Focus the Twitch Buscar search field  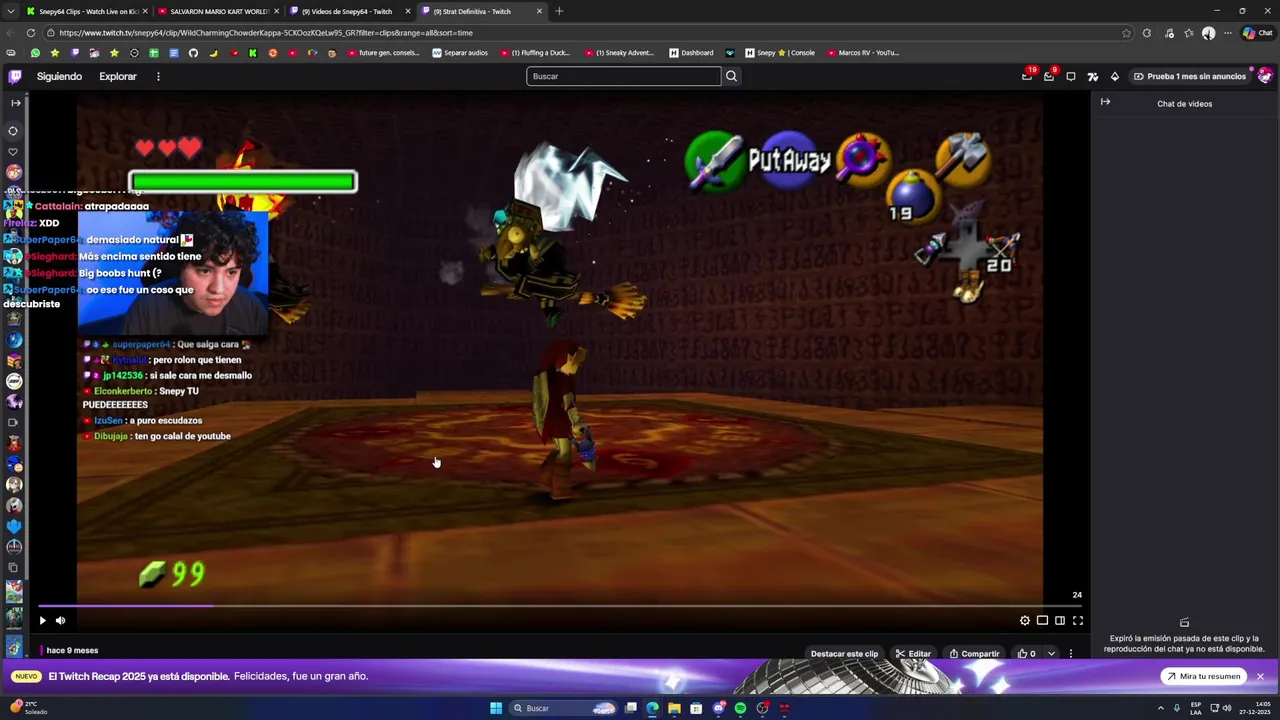click(623, 76)
